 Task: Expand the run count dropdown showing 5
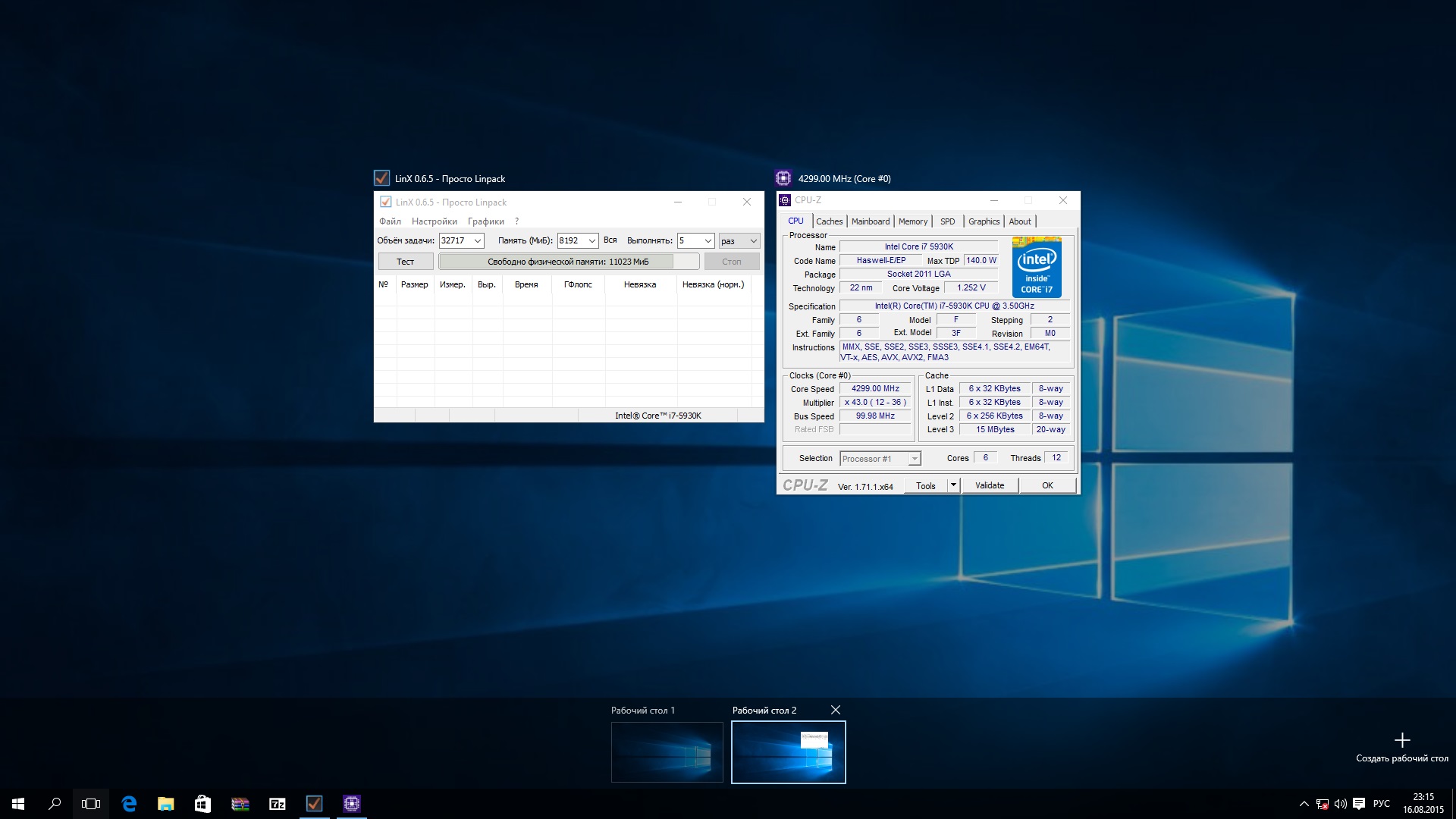pos(708,241)
